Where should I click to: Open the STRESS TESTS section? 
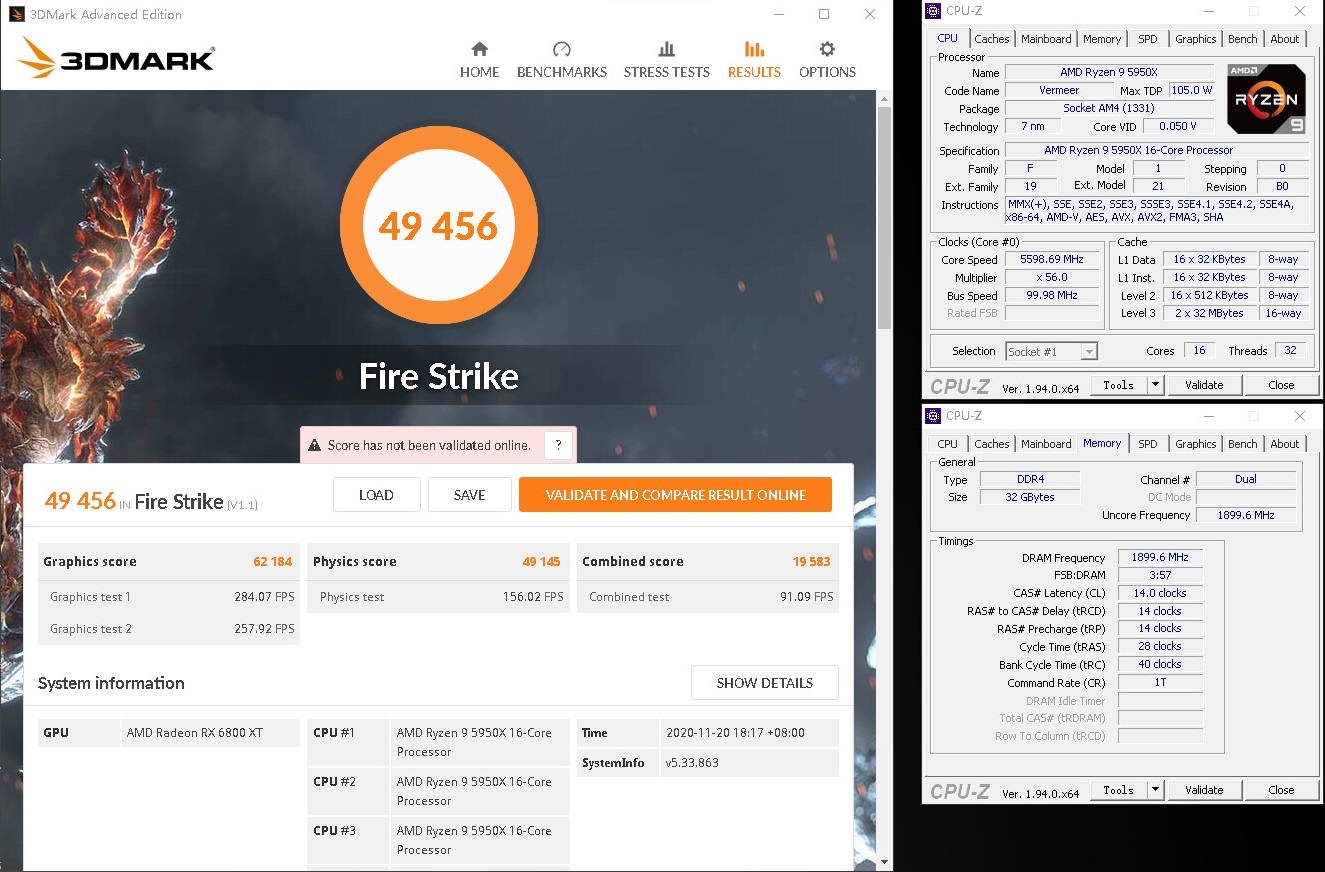pos(666,60)
